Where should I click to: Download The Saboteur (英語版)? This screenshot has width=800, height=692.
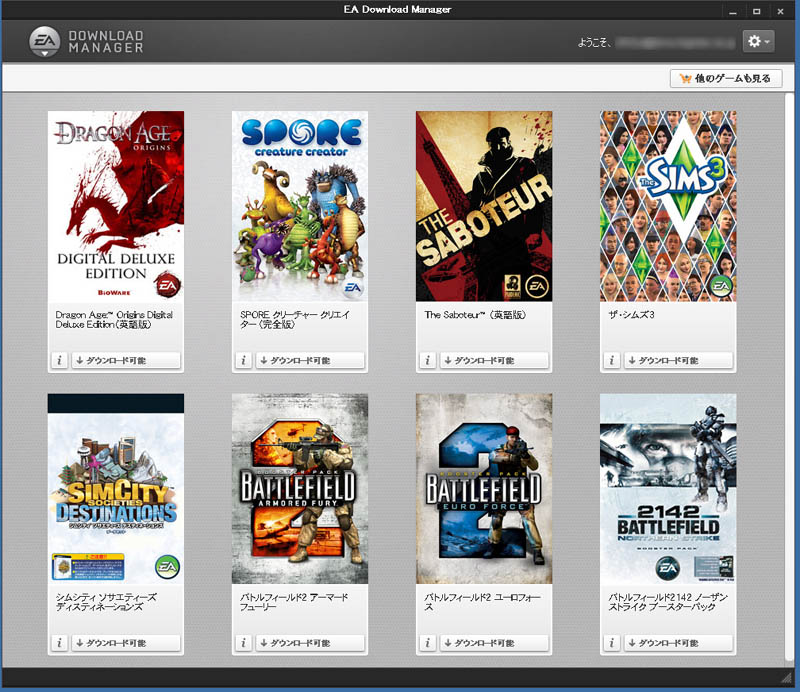pos(494,360)
